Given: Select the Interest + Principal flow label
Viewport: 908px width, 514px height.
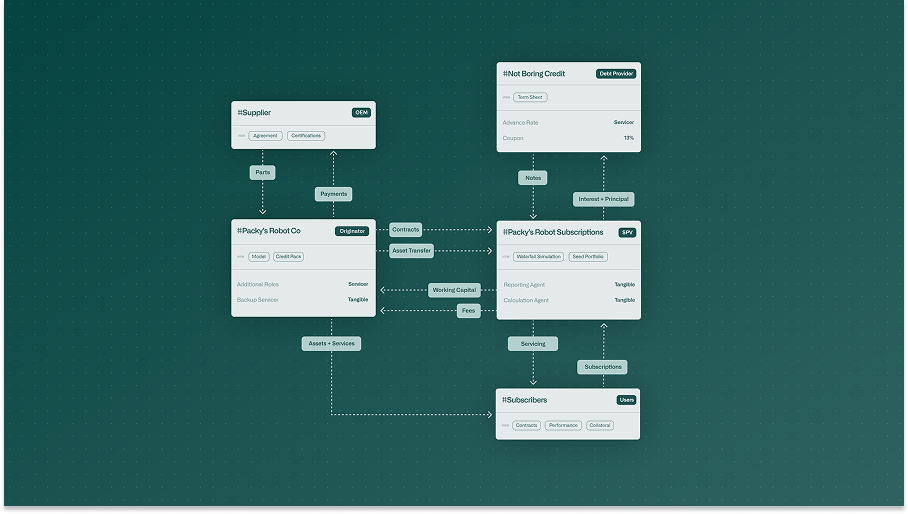Looking at the screenshot, I should pos(603,199).
